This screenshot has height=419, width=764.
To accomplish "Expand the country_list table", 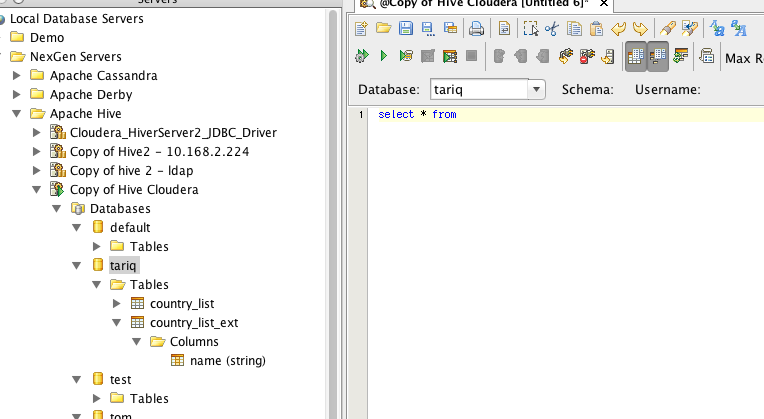I will [116, 304].
